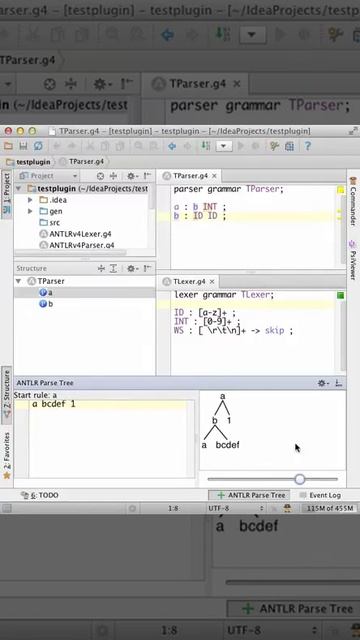
Task: Open the 6: TODO tool window tab
Action: (x=40, y=495)
